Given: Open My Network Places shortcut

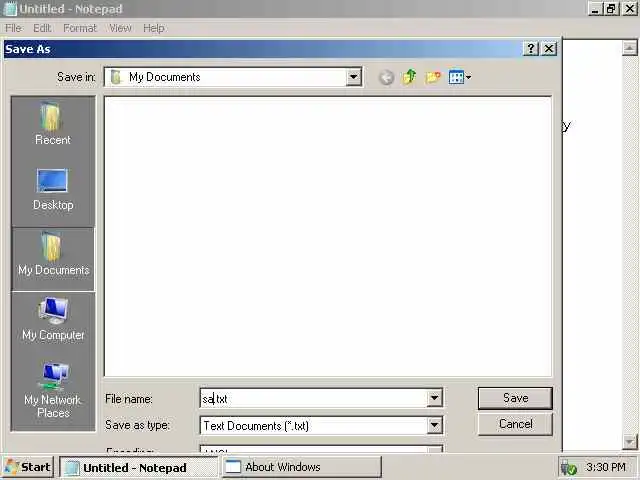Looking at the screenshot, I should tap(53, 391).
